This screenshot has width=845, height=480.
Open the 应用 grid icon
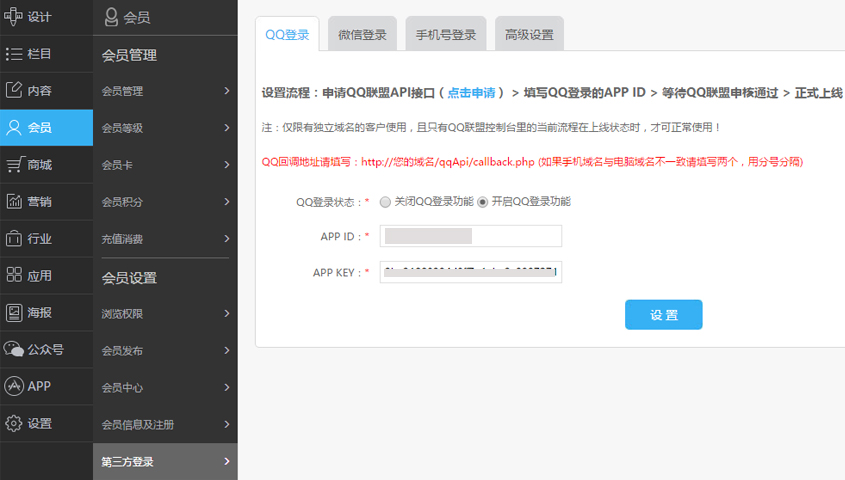(14, 275)
